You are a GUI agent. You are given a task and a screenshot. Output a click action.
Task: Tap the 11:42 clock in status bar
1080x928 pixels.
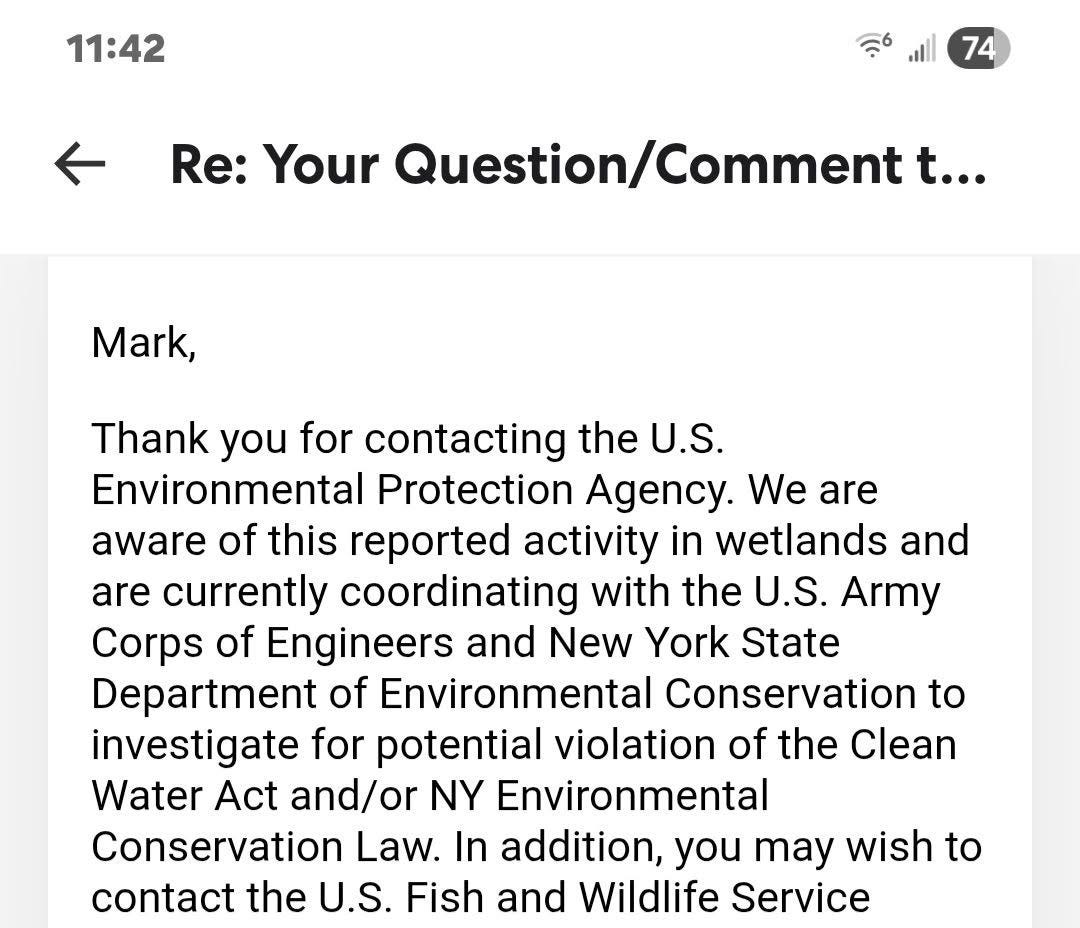pos(116,49)
